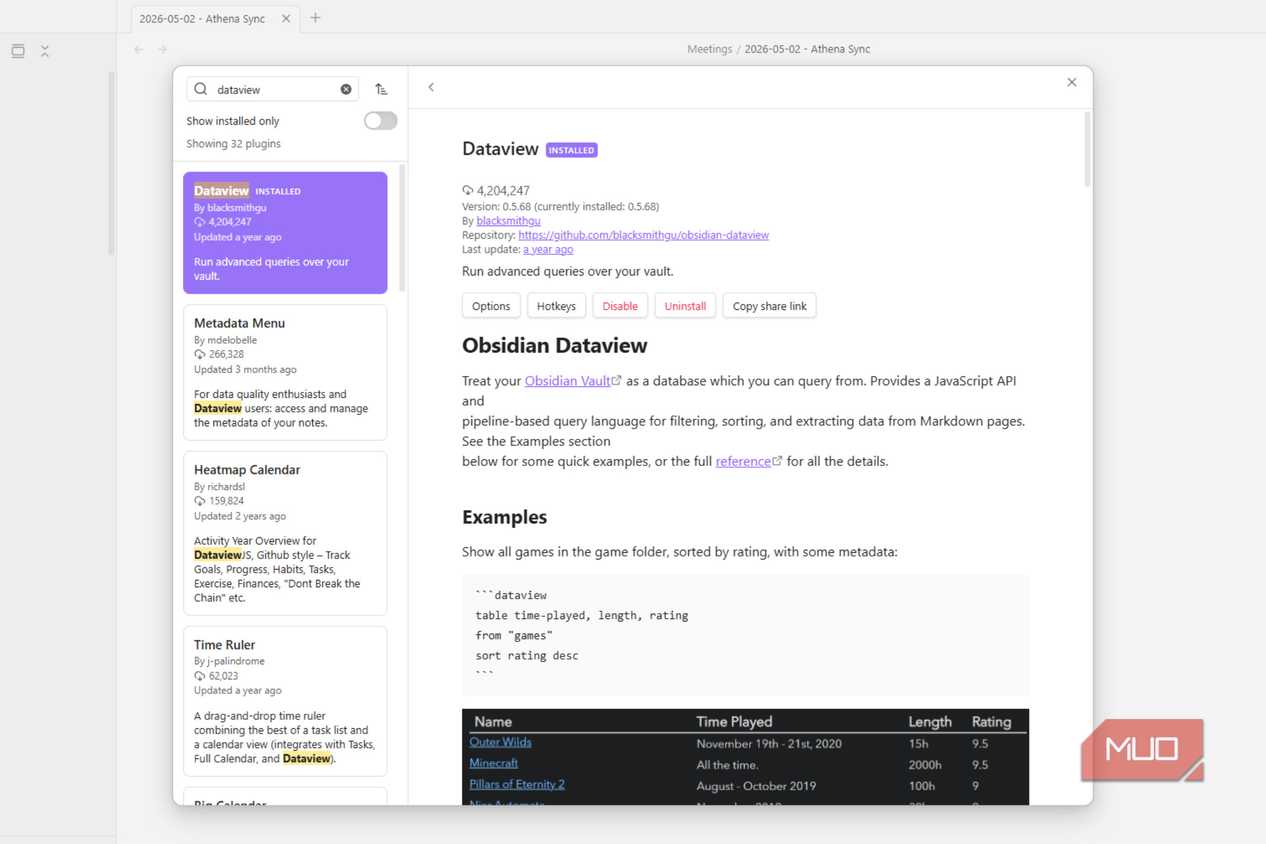
Task: Click the dataview code block
Action: [745, 635]
